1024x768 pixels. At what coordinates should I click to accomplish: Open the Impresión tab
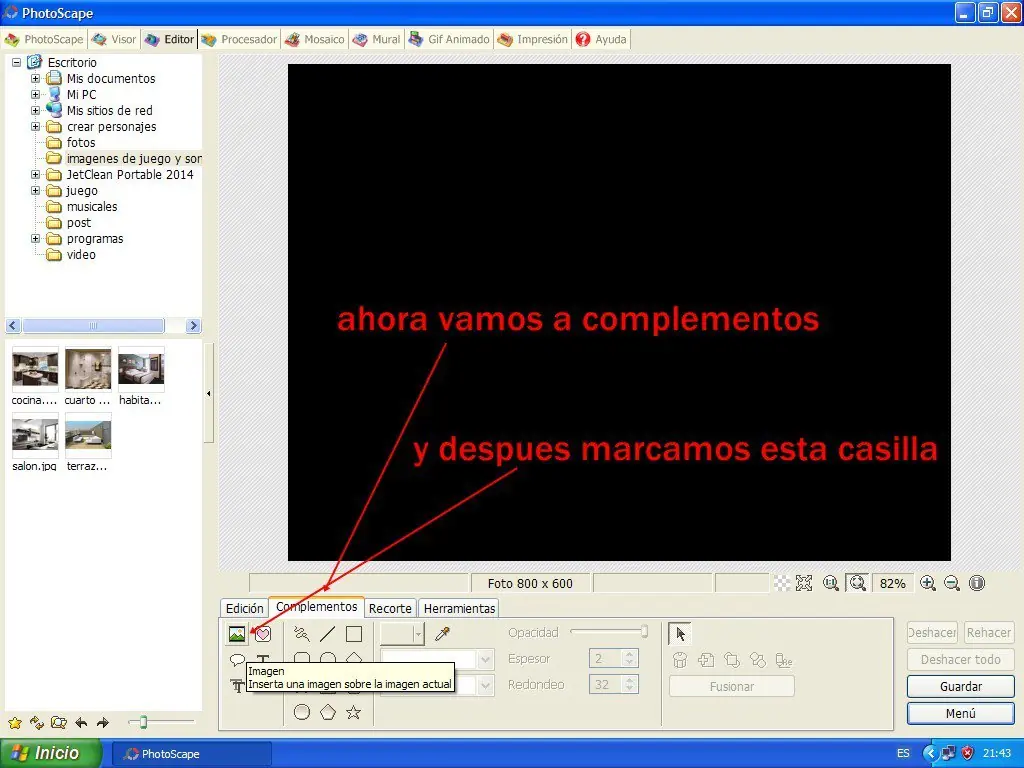[532, 39]
